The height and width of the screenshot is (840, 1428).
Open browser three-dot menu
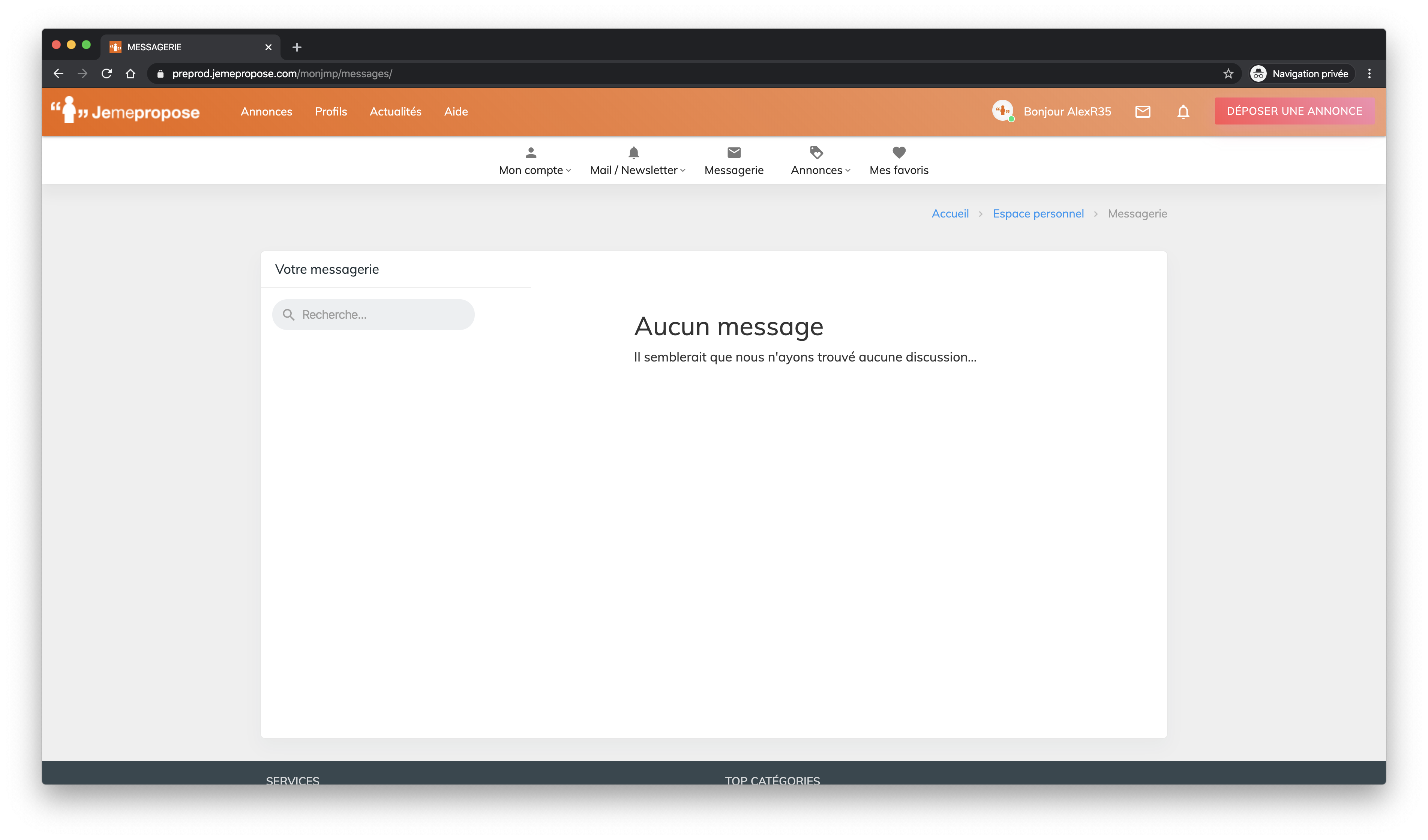tap(1369, 73)
